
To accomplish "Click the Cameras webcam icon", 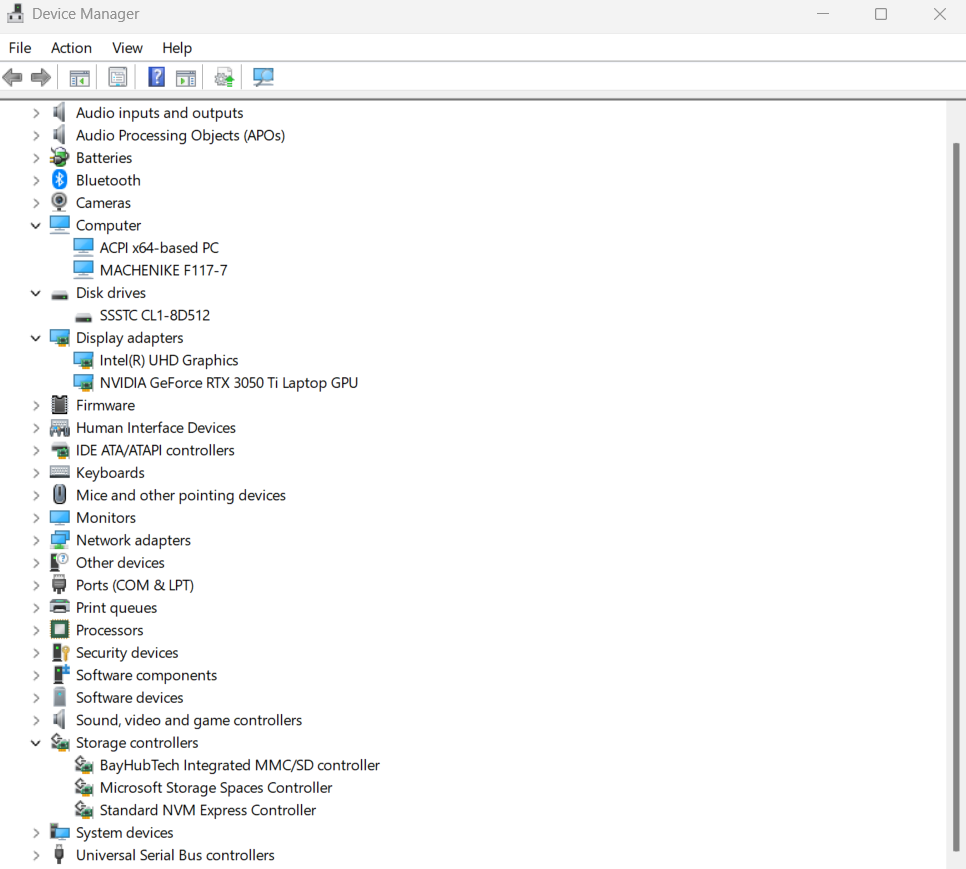I will pyautogui.click(x=59, y=203).
